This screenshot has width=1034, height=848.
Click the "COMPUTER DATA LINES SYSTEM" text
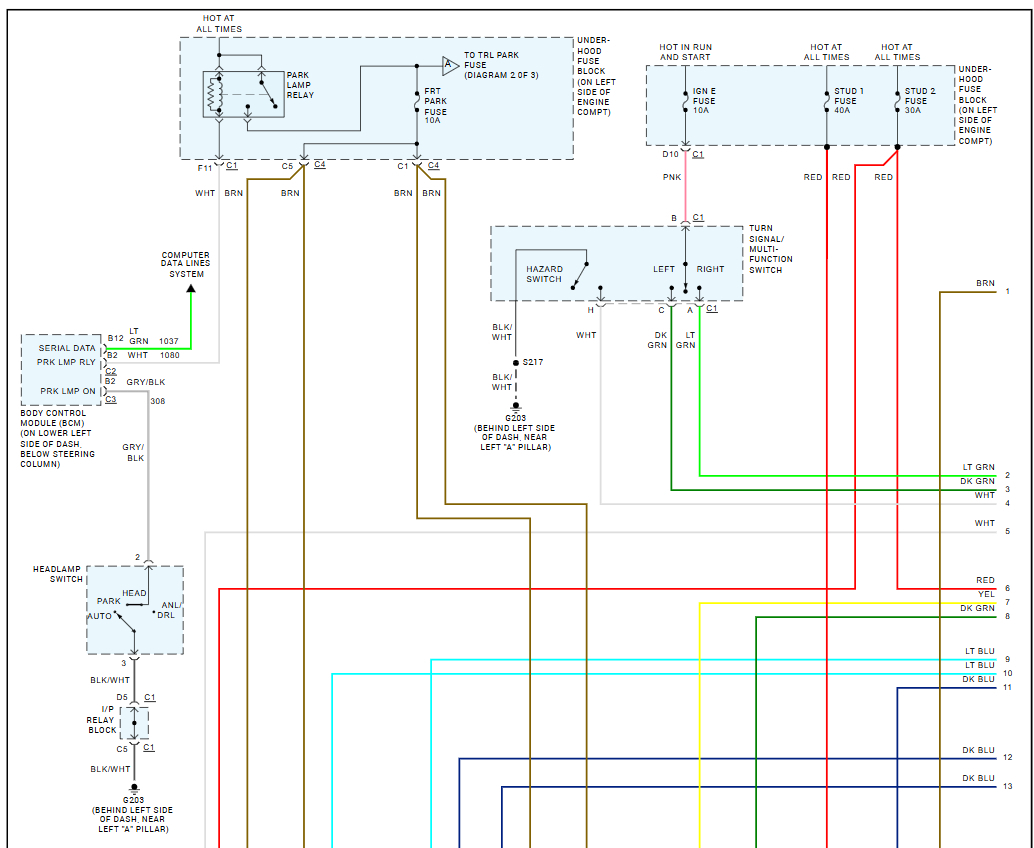tap(186, 264)
